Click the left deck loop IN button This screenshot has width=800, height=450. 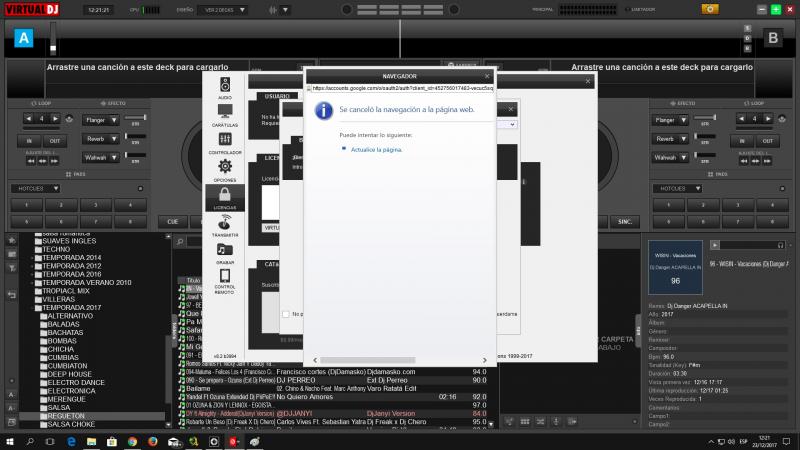29,141
